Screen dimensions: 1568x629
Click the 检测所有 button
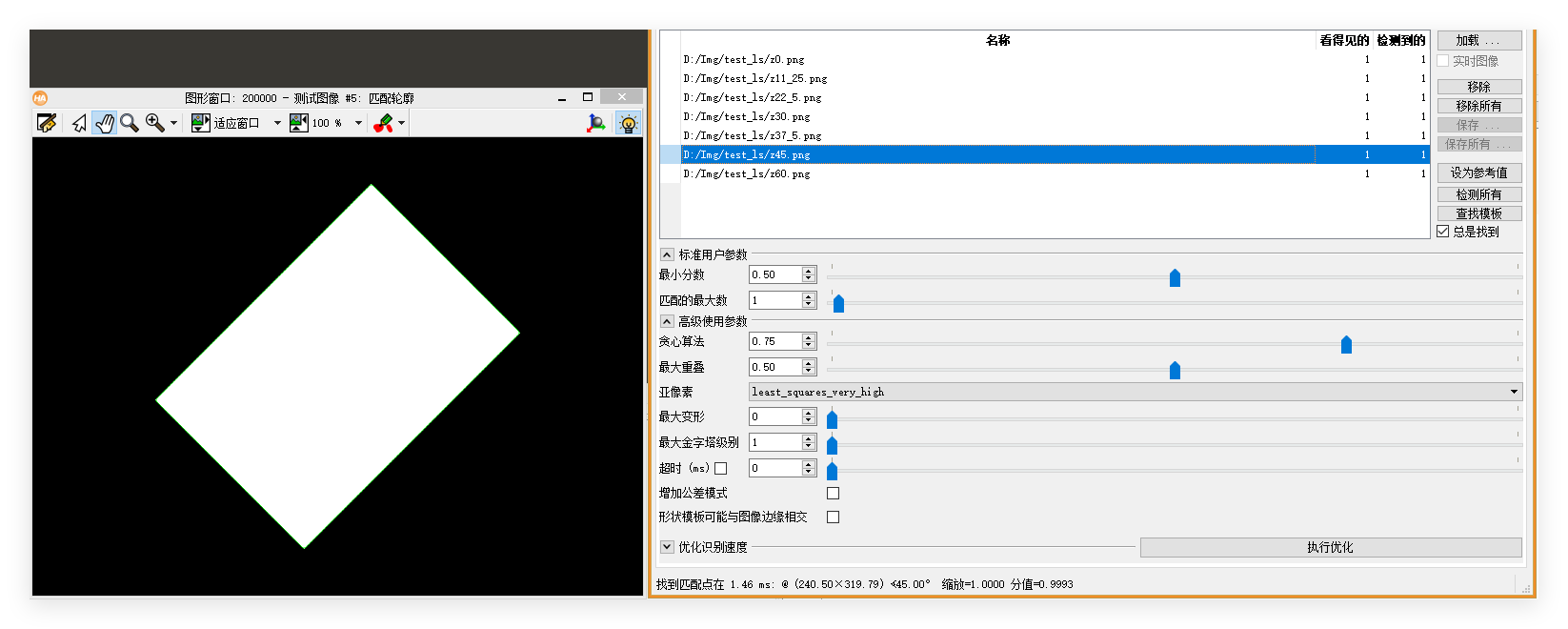click(x=1479, y=194)
